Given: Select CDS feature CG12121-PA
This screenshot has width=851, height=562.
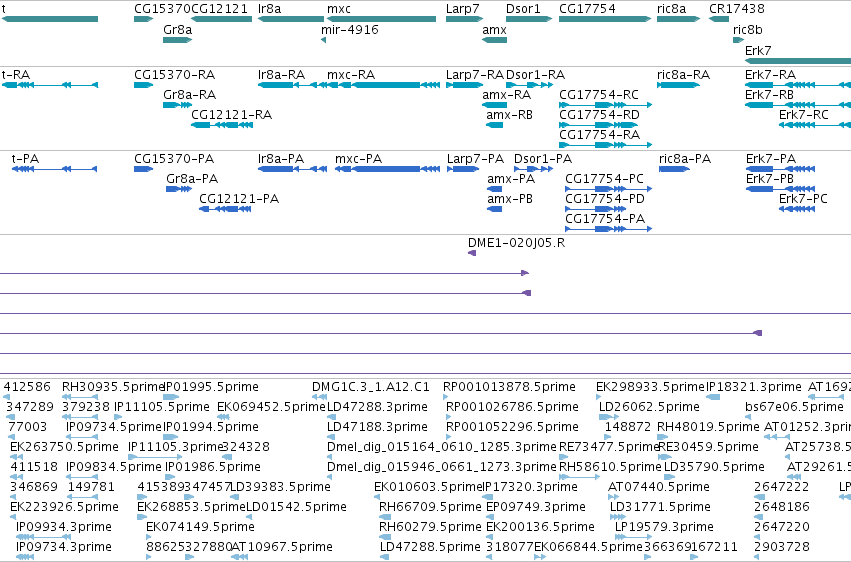Looking at the screenshot, I should (225, 209).
